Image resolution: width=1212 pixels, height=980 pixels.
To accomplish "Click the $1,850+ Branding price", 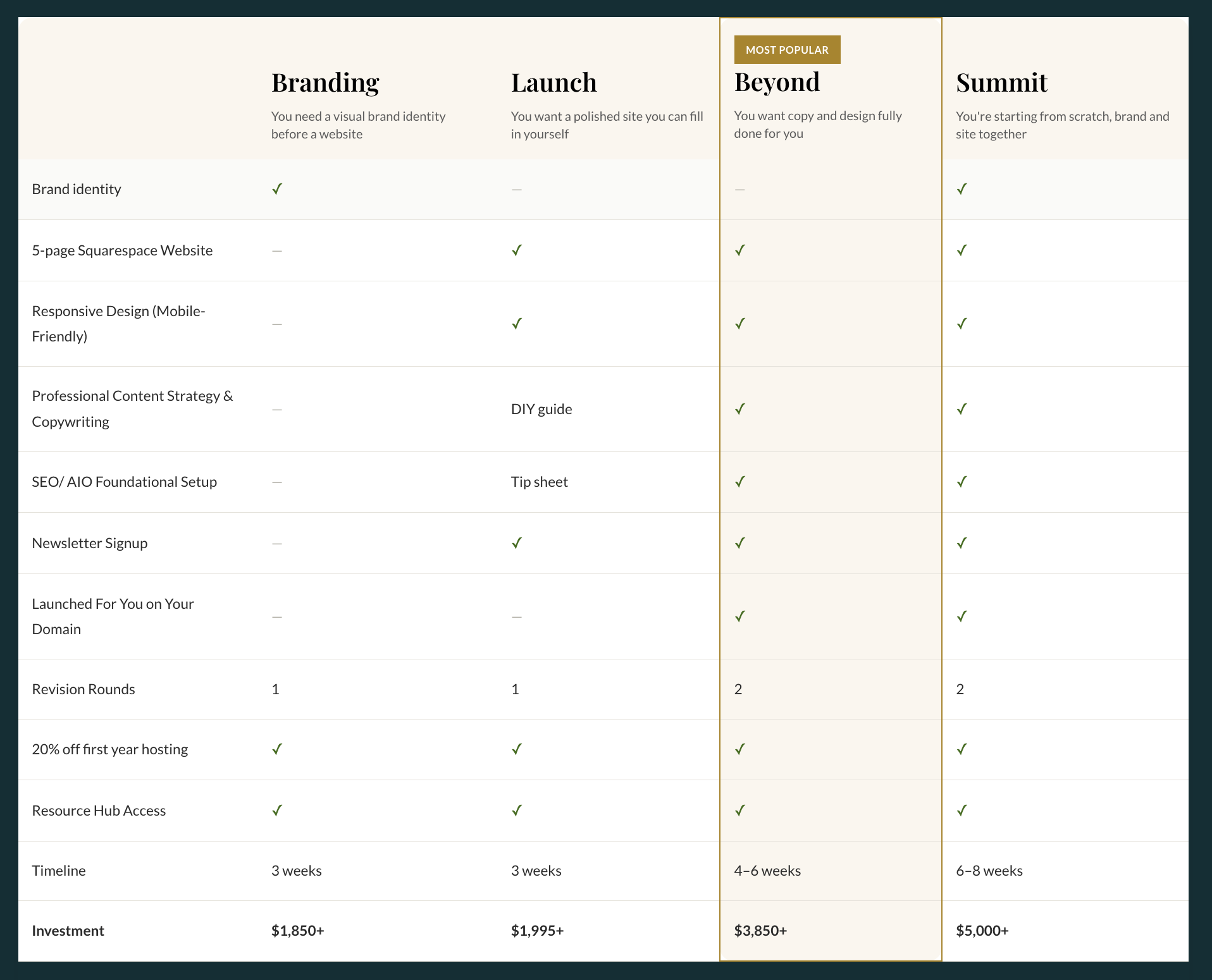I will pos(298,931).
